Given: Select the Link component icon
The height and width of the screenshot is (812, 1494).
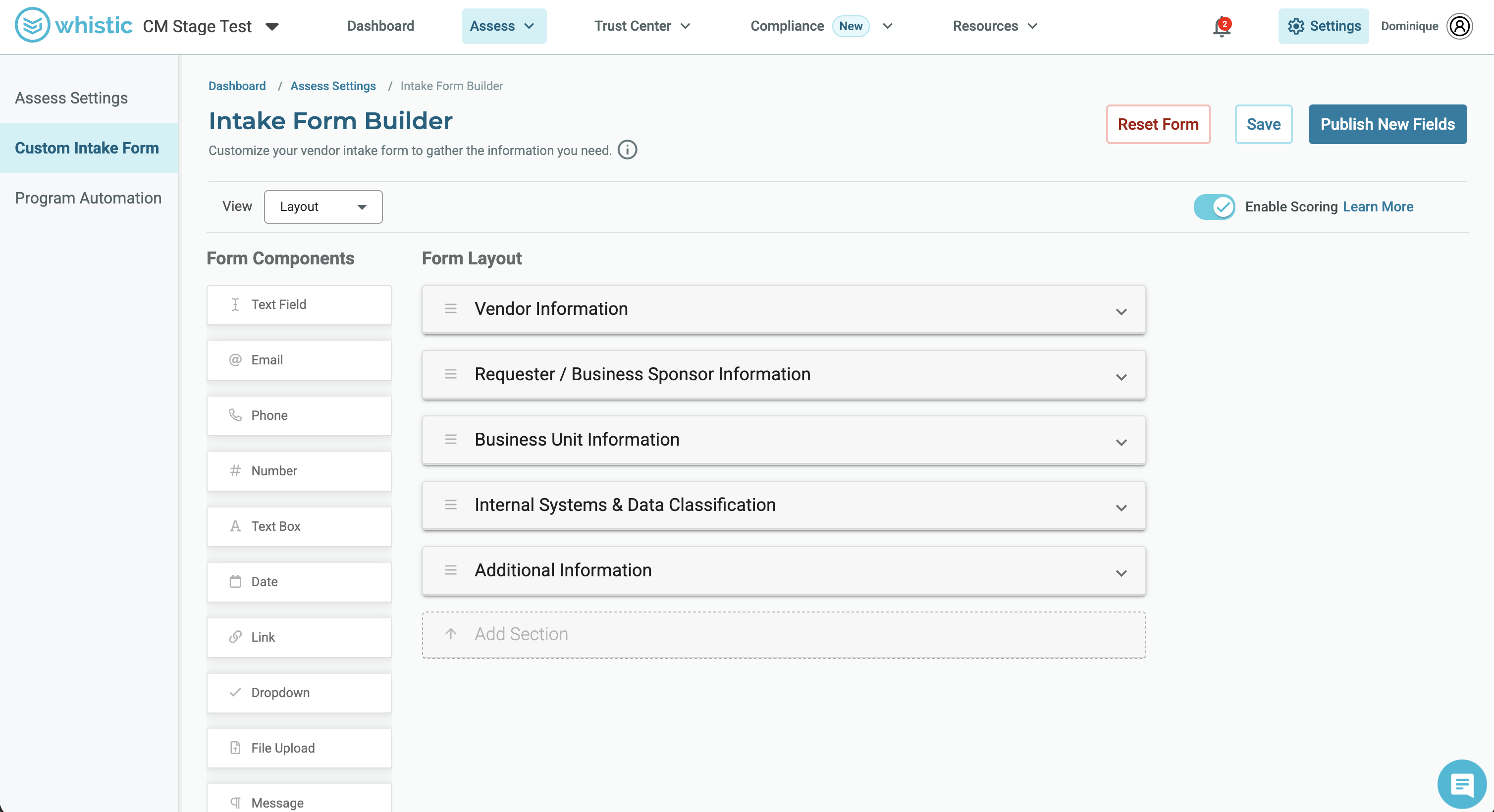Looking at the screenshot, I should click(x=235, y=637).
